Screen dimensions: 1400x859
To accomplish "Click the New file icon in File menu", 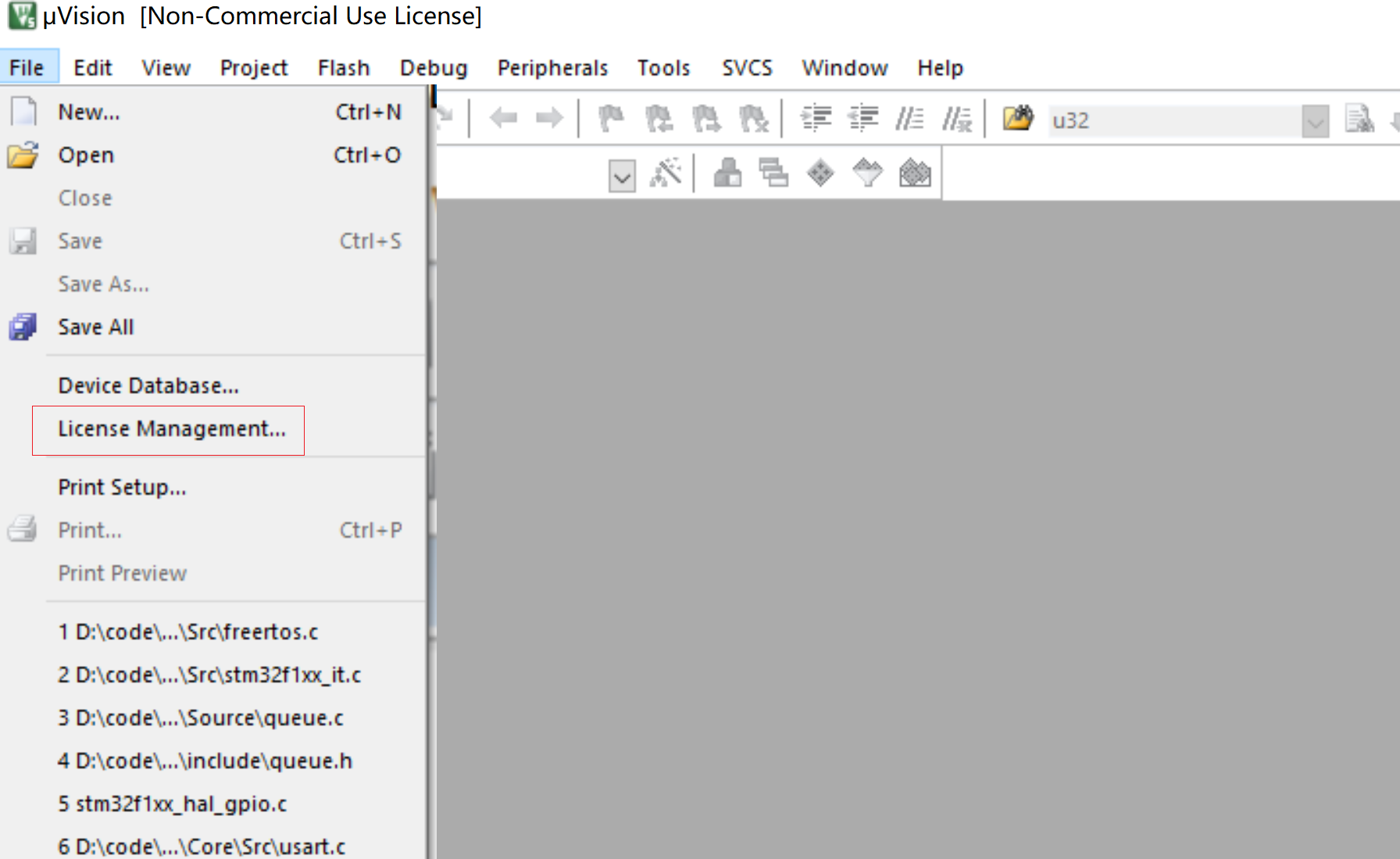I will pos(23,112).
